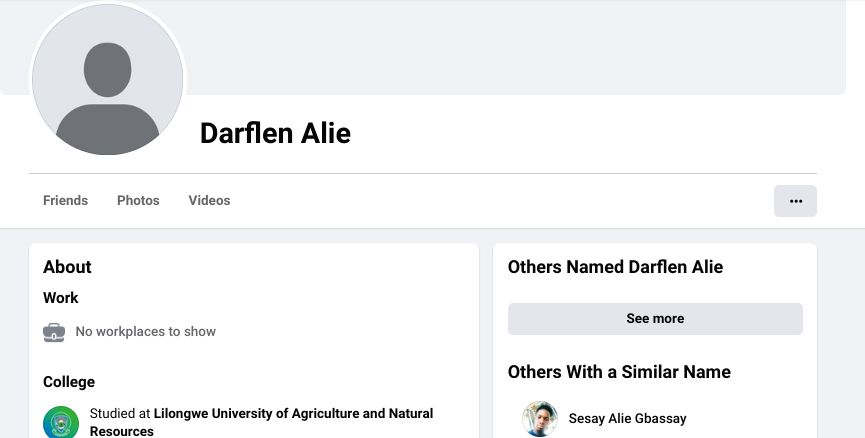Switch to the Videos tab

point(209,200)
